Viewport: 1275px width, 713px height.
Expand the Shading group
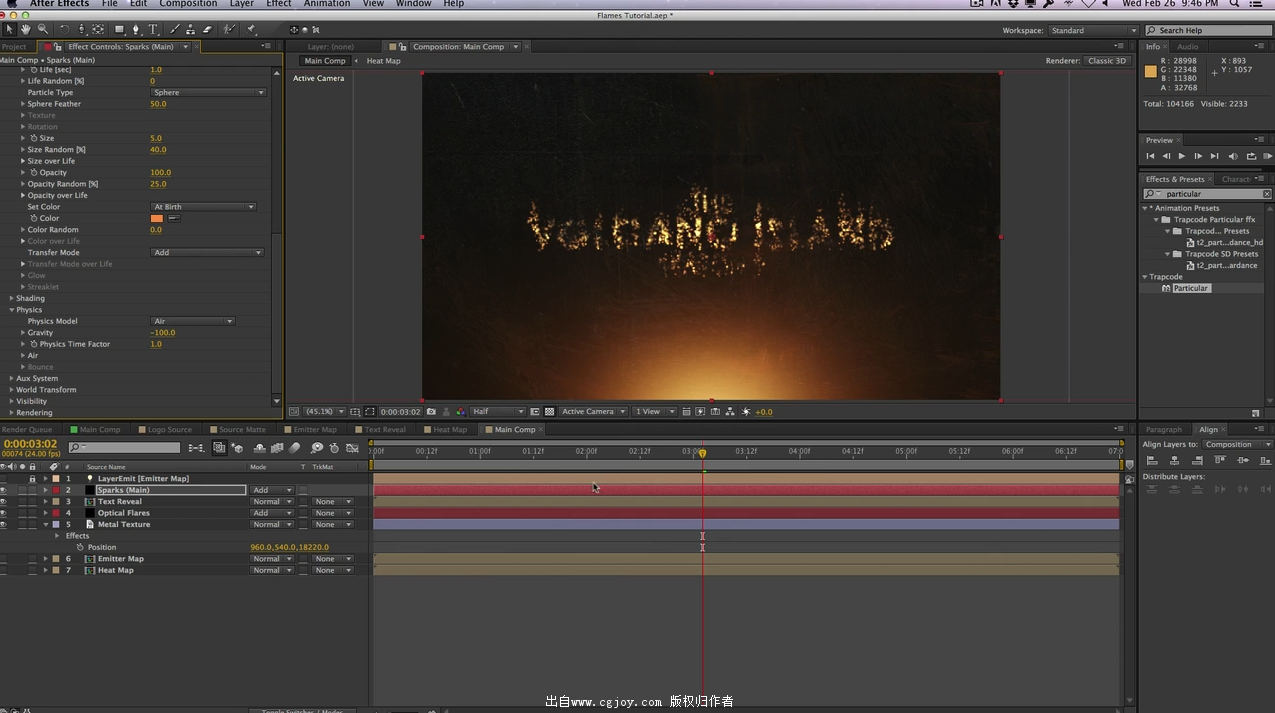coord(12,298)
